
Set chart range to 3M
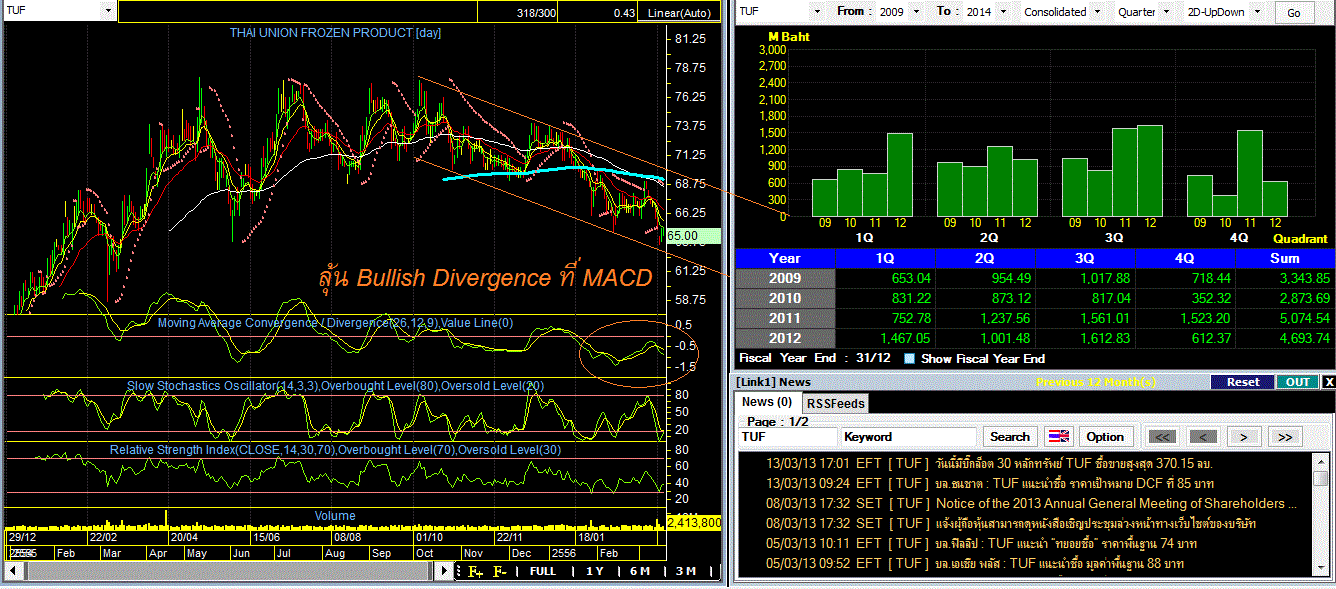point(686,571)
